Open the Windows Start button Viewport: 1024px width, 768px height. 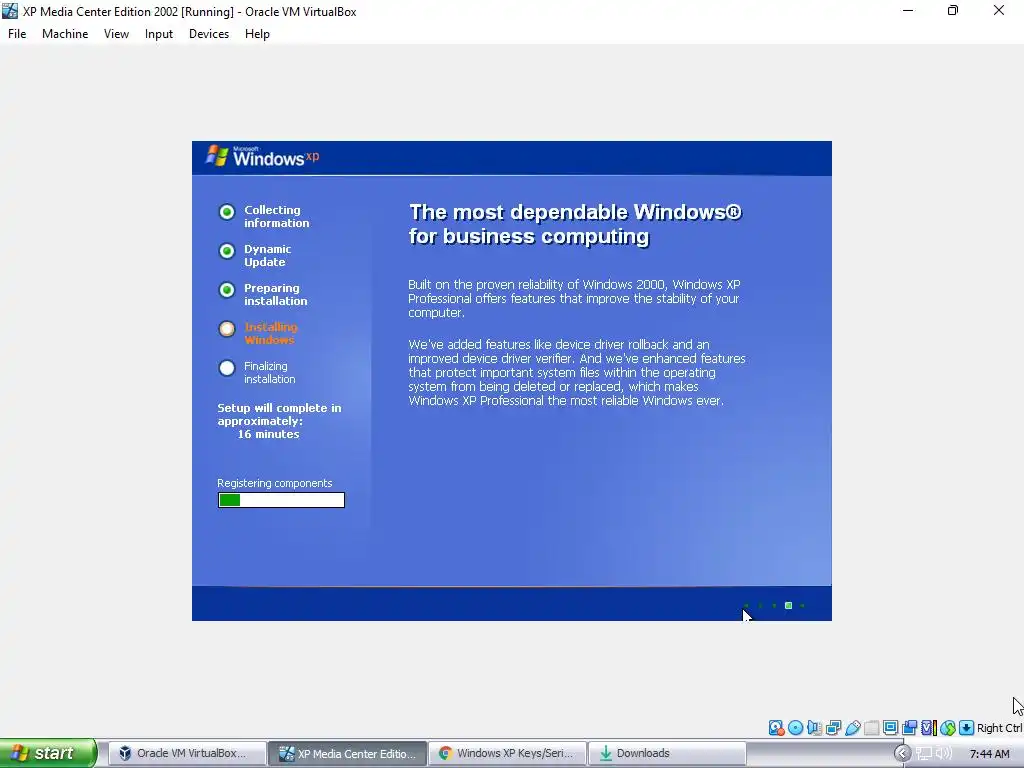pos(48,754)
